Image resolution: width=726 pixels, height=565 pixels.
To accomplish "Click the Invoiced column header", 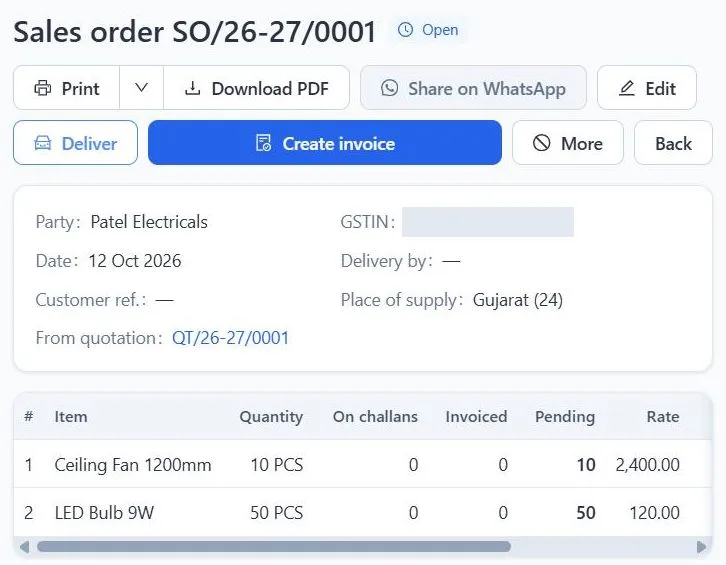I will [x=476, y=416].
